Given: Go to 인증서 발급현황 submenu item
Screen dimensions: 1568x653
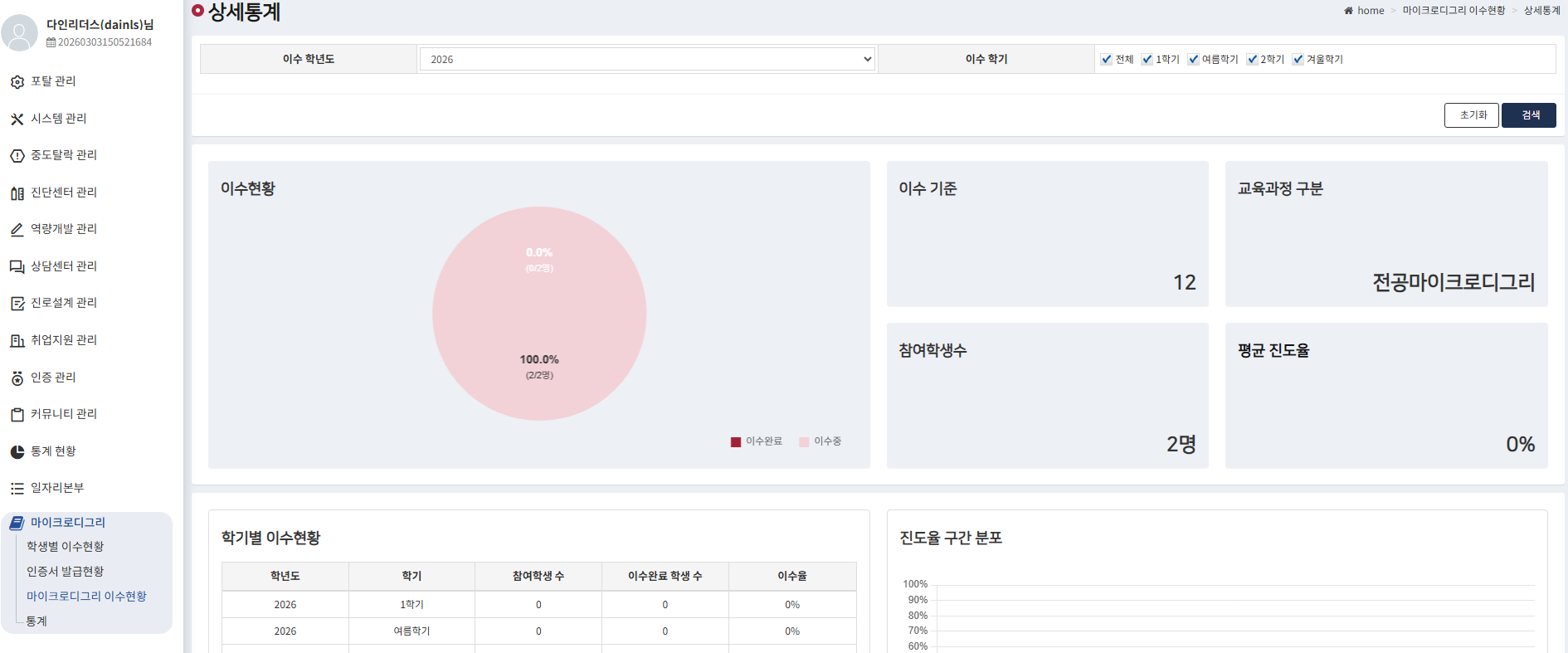Looking at the screenshot, I should (x=65, y=572).
